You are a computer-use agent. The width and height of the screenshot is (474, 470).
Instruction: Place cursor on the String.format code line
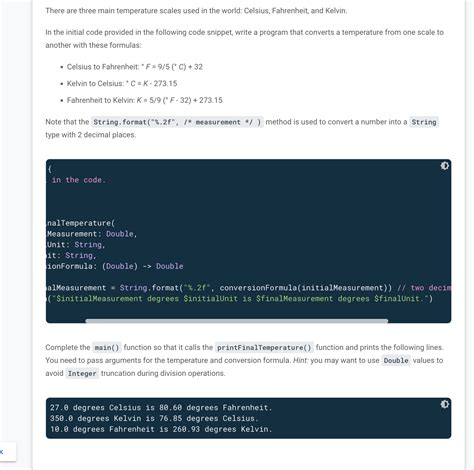[x=248, y=288]
